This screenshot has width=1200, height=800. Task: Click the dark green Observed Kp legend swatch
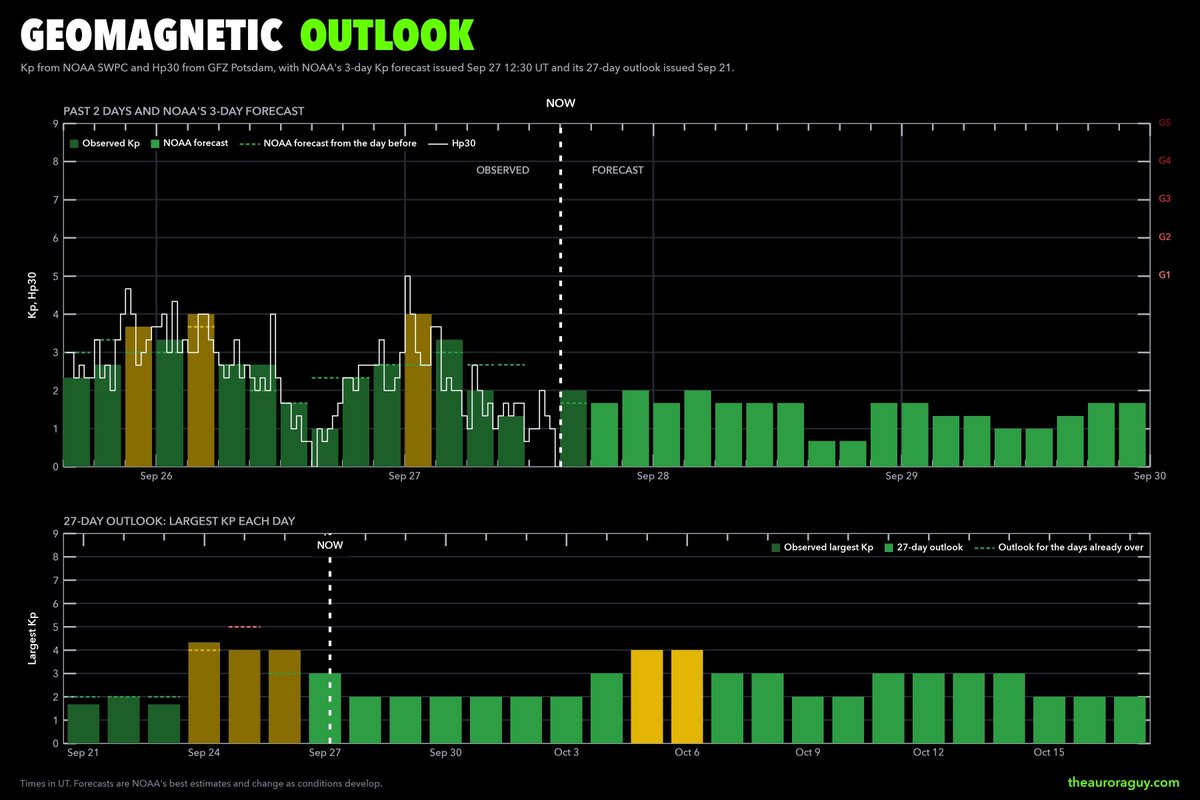click(75, 144)
